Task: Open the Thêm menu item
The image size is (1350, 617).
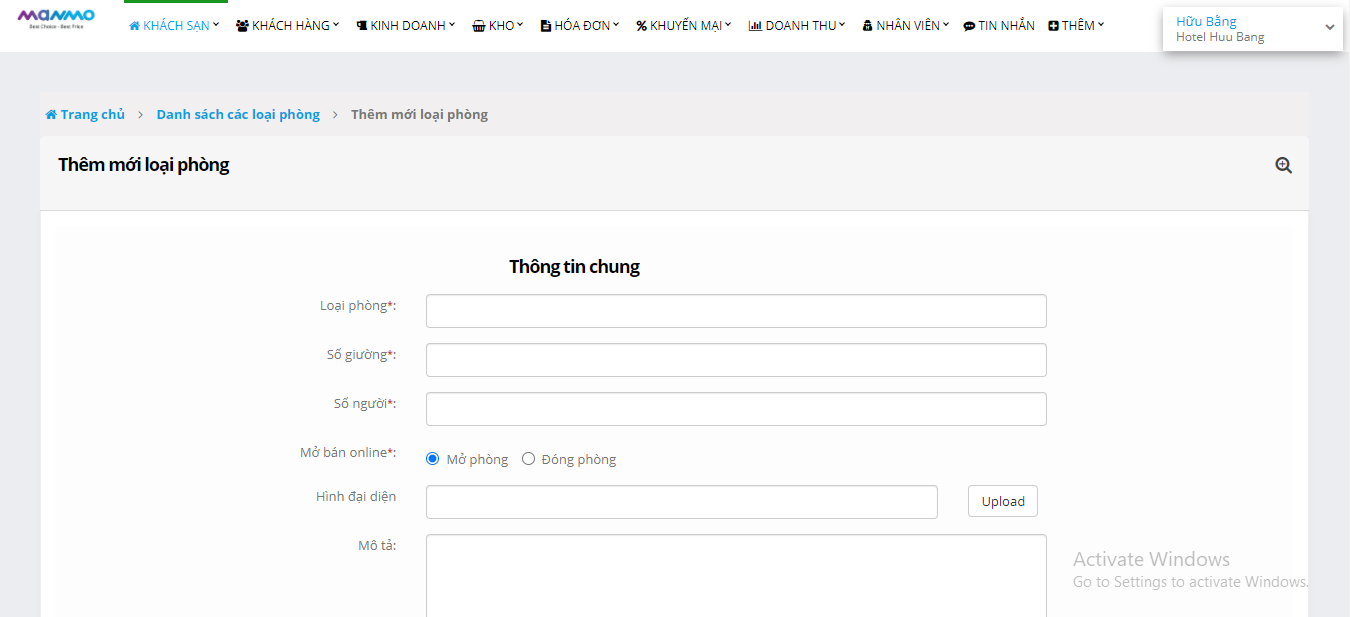Action: 1077,26
